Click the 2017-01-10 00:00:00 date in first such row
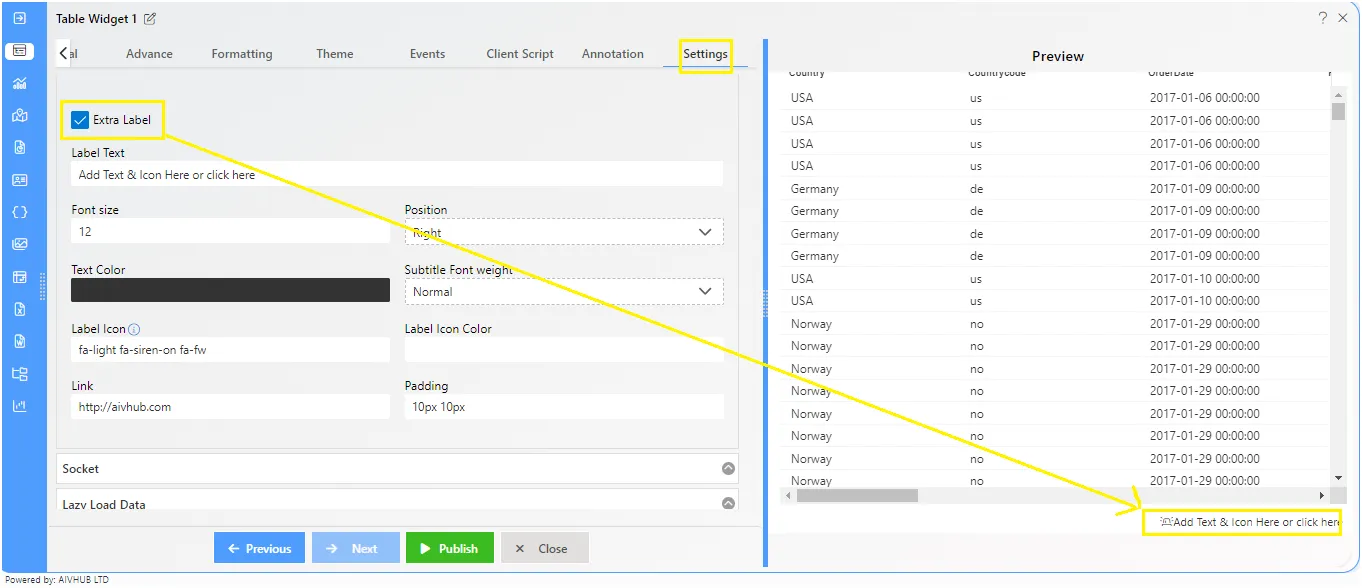The image size is (1362, 588). coord(1204,278)
